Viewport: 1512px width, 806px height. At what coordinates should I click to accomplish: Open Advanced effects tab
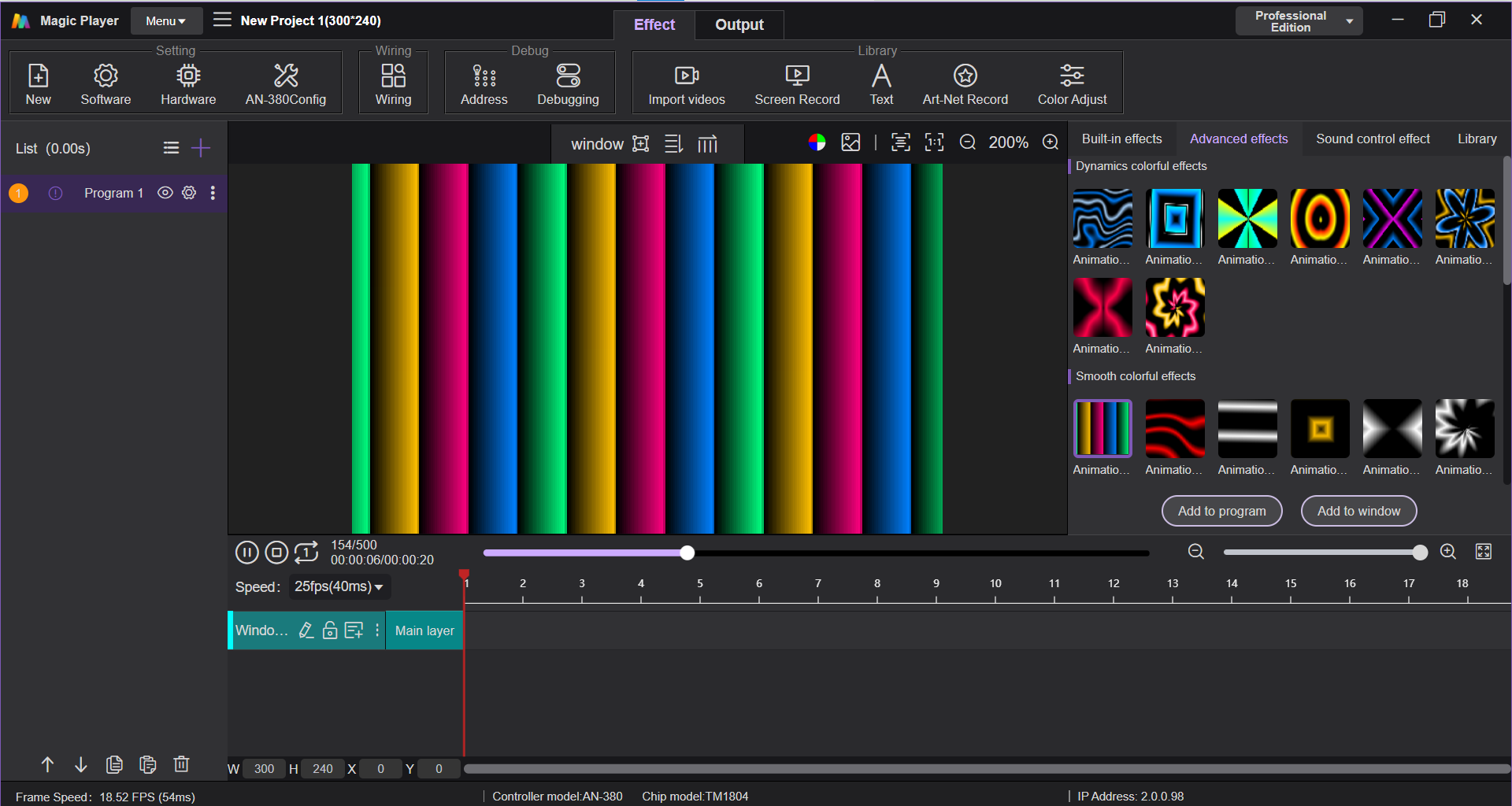(x=1239, y=139)
